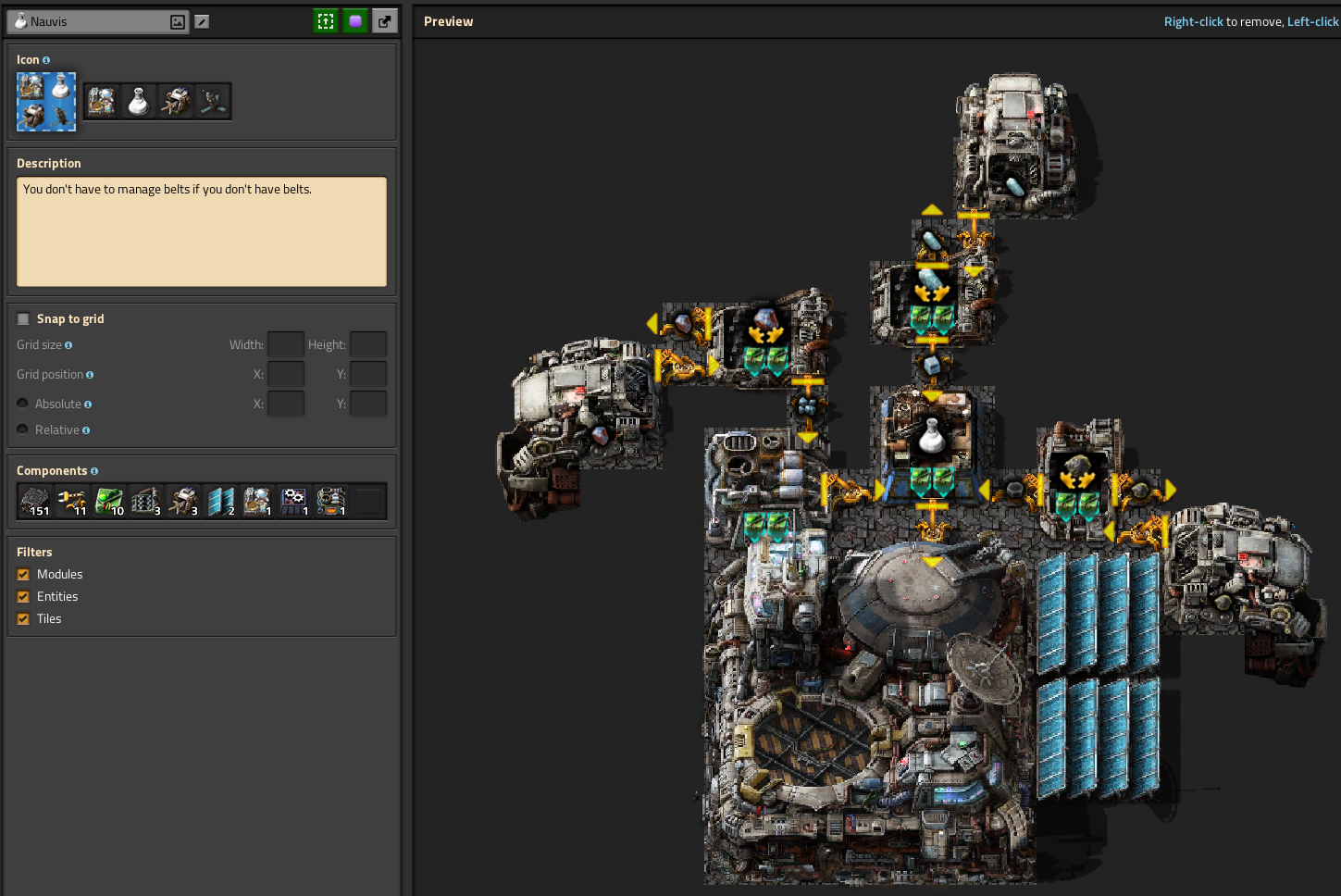Screen dimensions: 1341x896
Task: Click the space science assembler in preview
Action: (932, 443)
